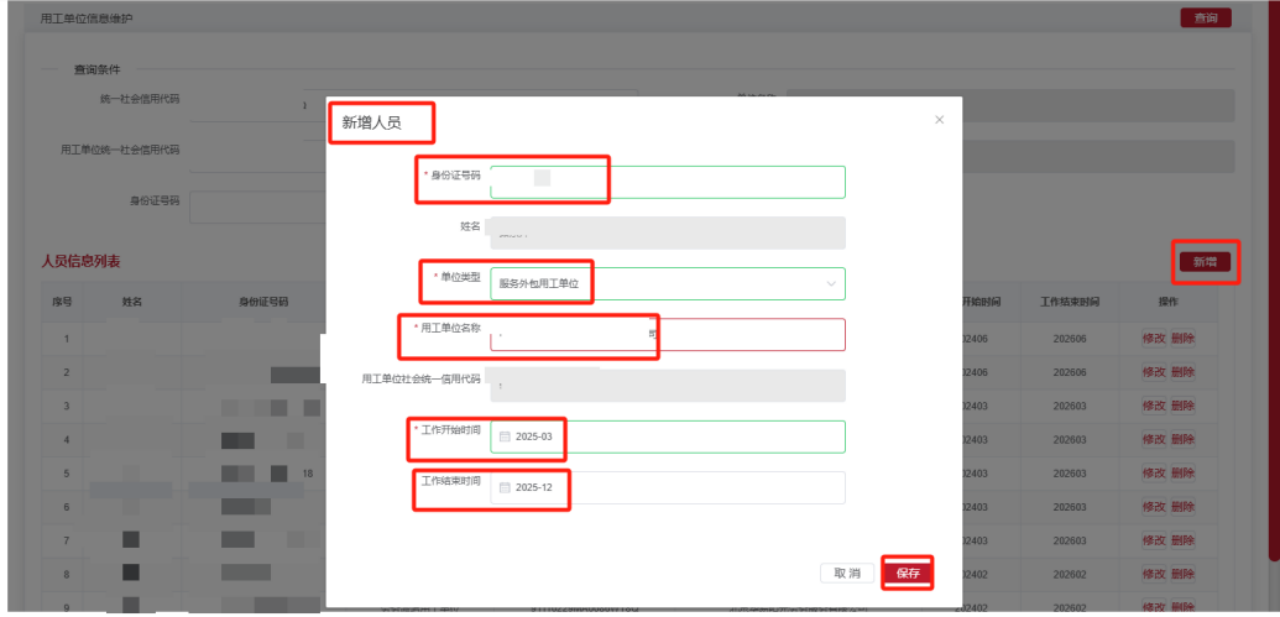Click the 取消 button

pos(847,574)
